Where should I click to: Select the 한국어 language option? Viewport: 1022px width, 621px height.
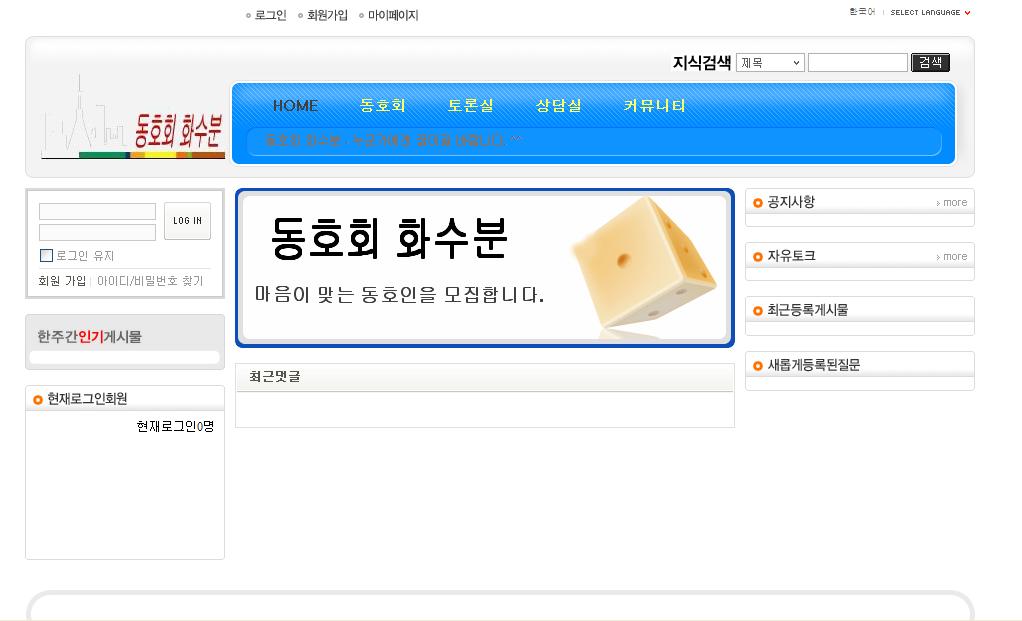pyautogui.click(x=862, y=12)
